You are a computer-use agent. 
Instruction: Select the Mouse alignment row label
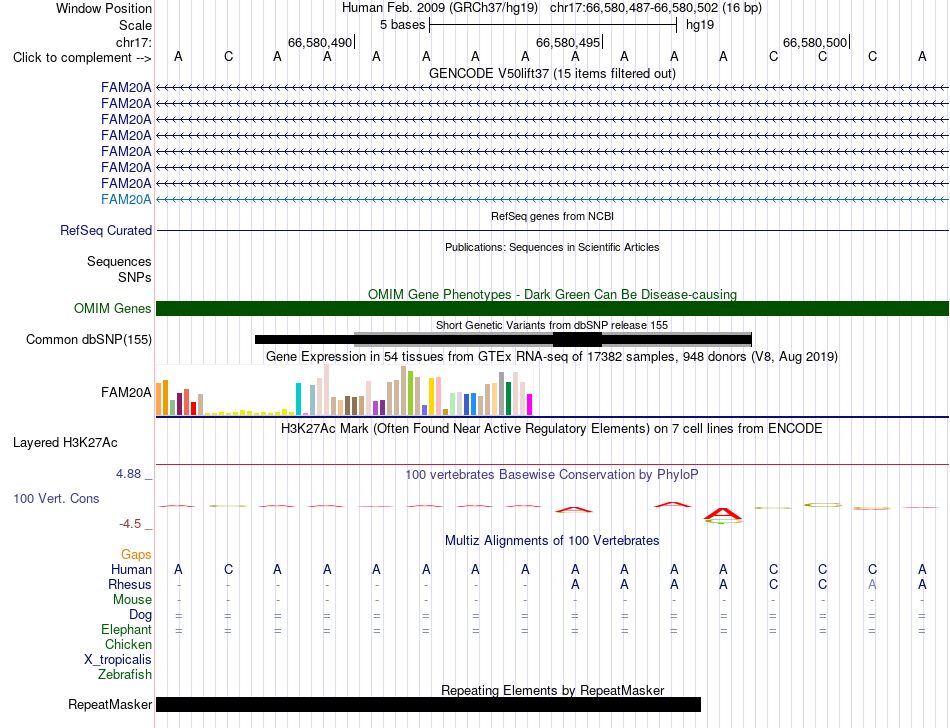tap(132, 599)
